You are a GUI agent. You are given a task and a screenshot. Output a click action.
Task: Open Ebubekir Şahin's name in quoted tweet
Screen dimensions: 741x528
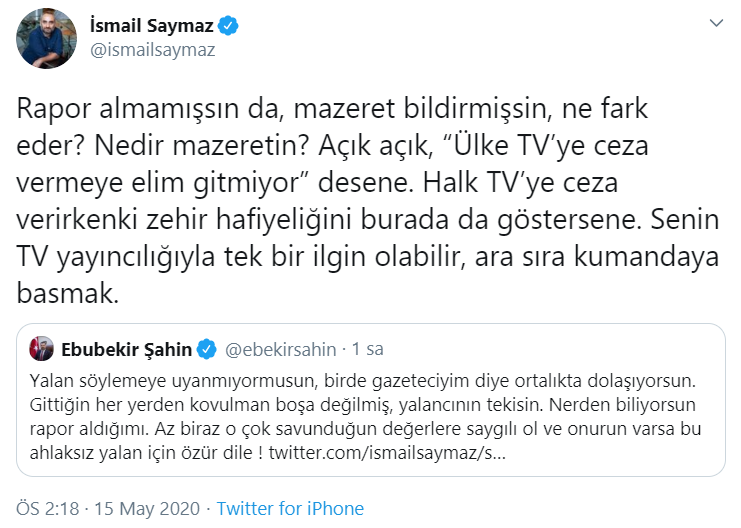126,349
